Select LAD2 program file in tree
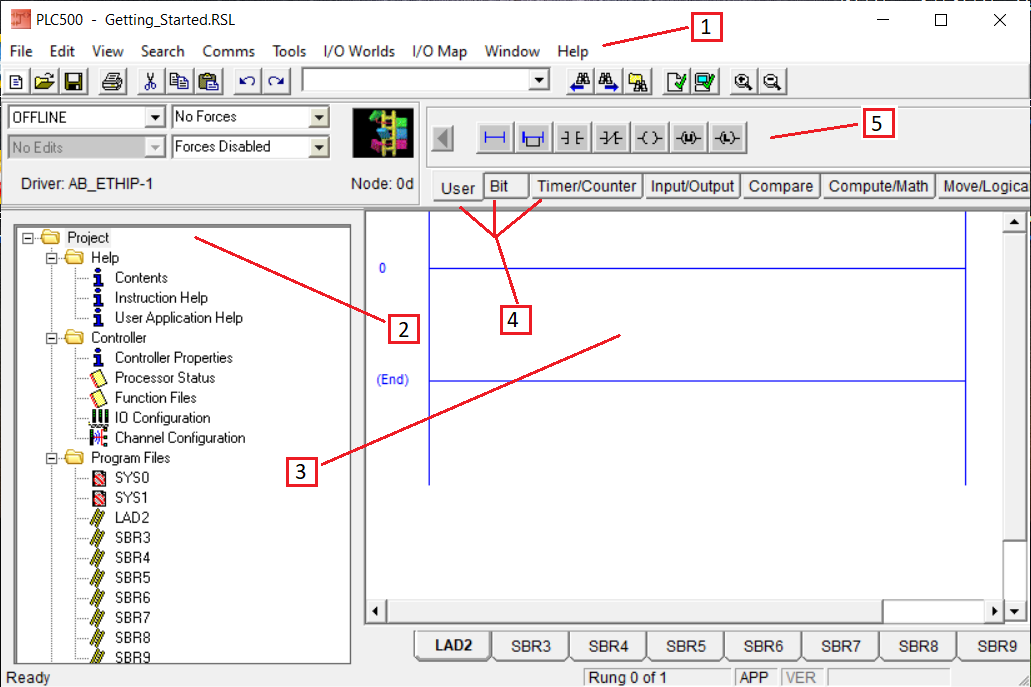Image resolution: width=1031 pixels, height=687 pixels. click(x=132, y=518)
